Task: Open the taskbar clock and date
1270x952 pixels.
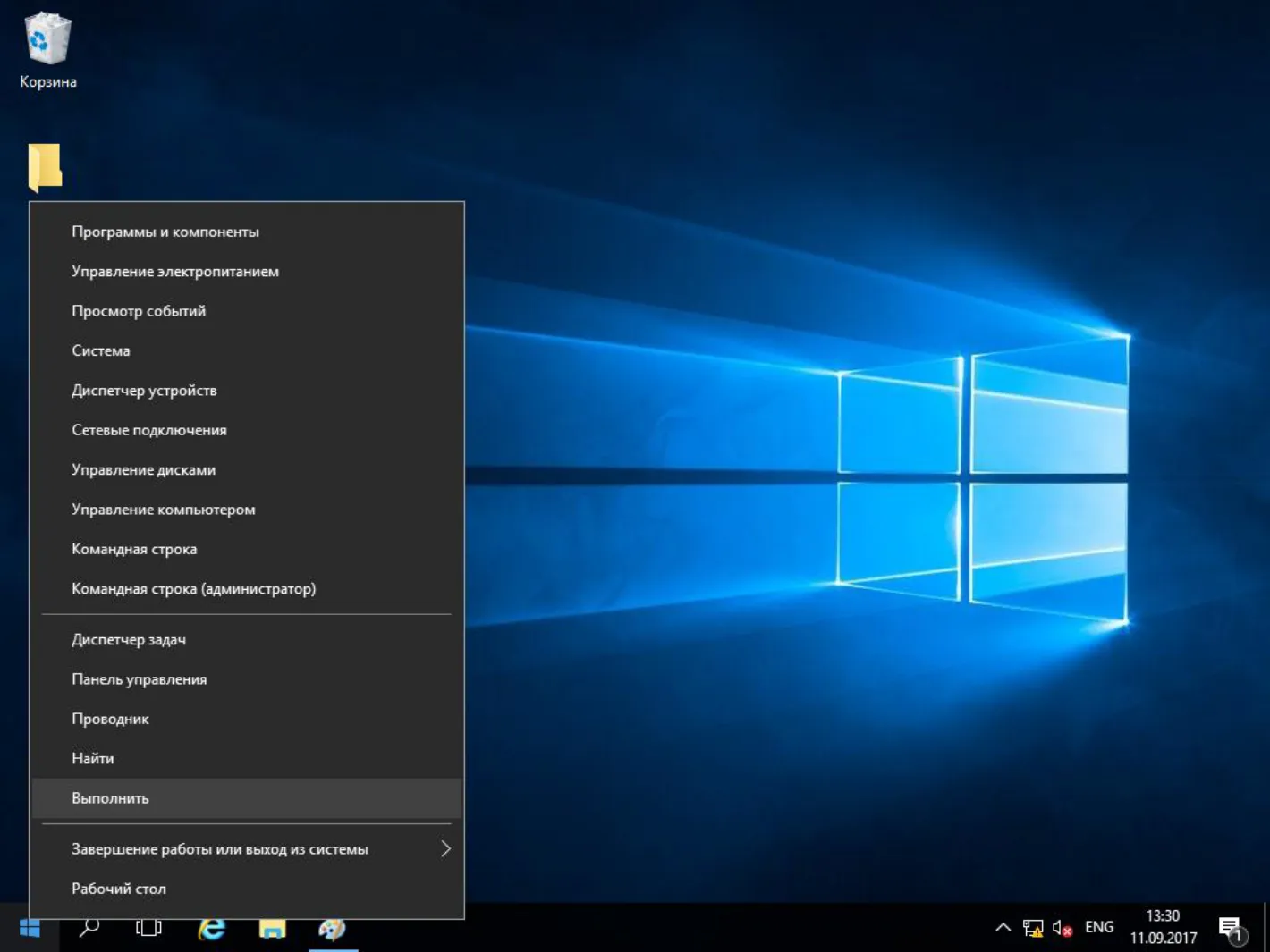Action: click(x=1163, y=927)
